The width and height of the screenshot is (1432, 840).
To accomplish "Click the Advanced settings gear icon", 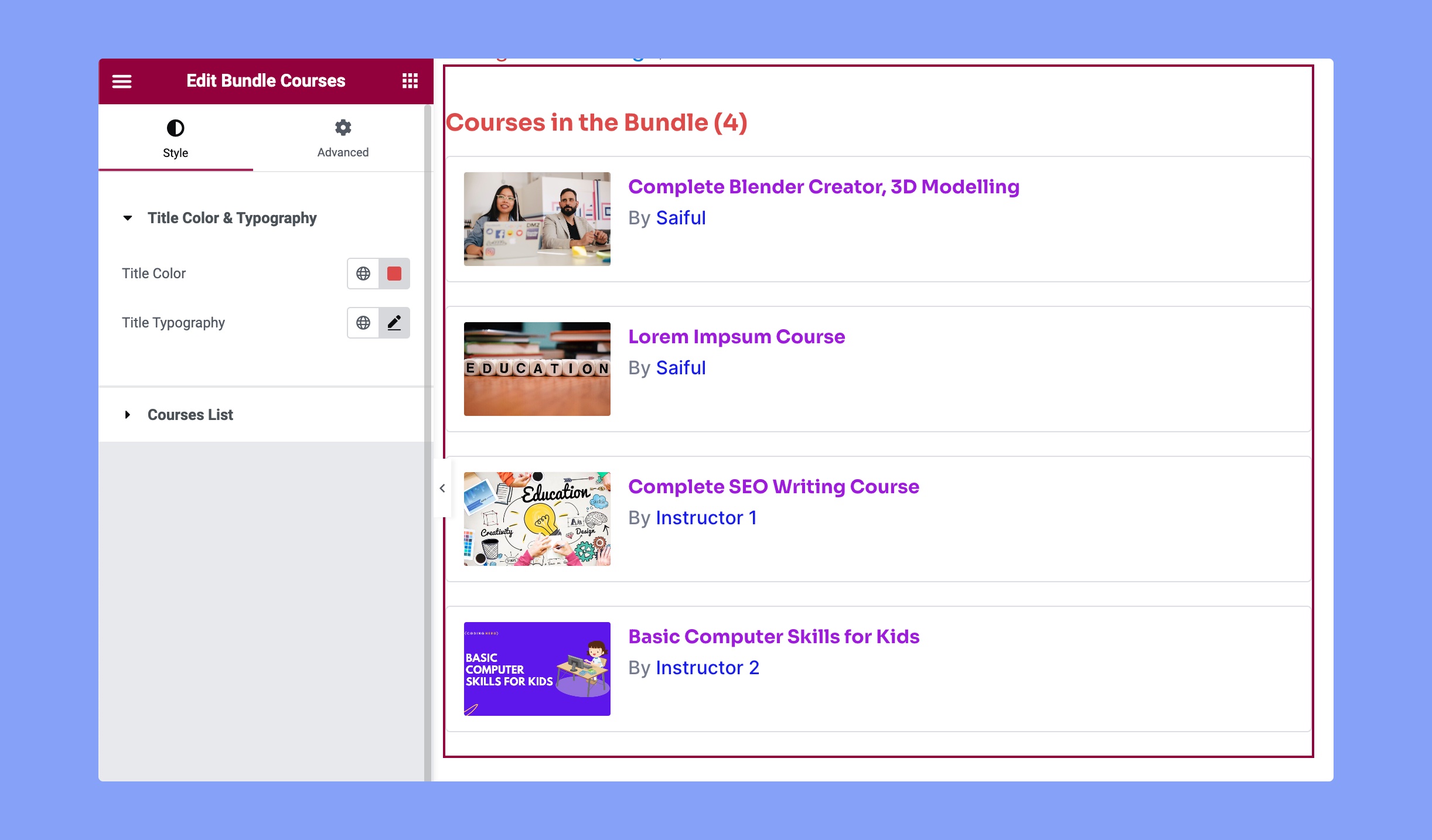I will [343, 127].
